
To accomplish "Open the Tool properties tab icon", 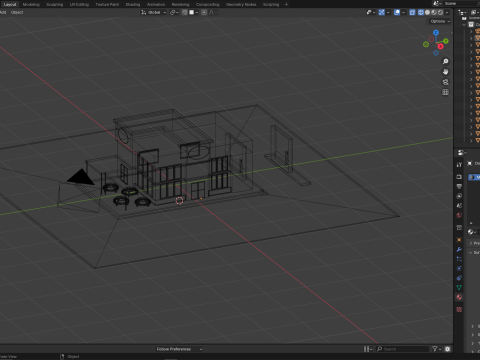I will tap(459, 164).
